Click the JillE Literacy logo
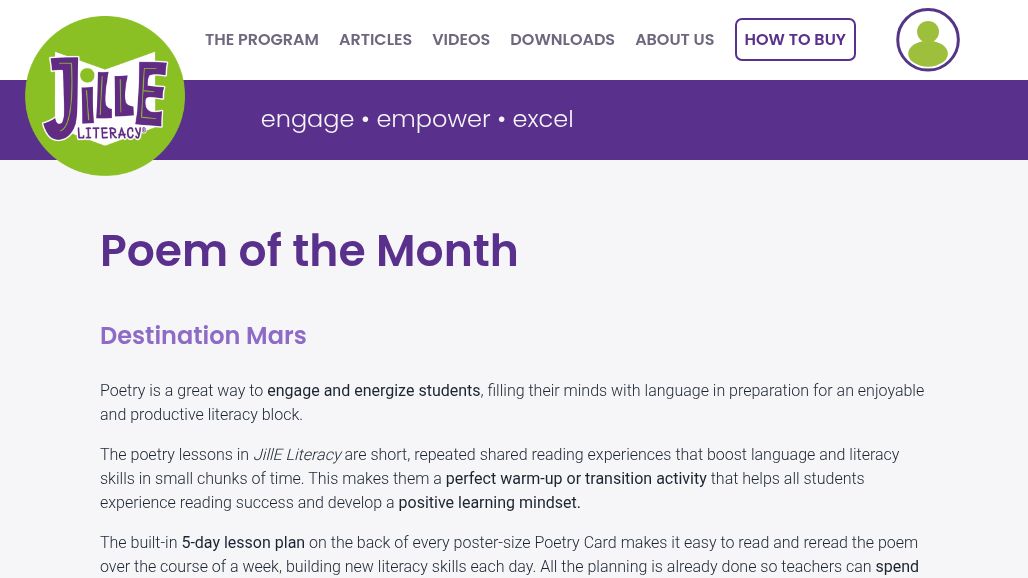1028x578 pixels. click(105, 96)
